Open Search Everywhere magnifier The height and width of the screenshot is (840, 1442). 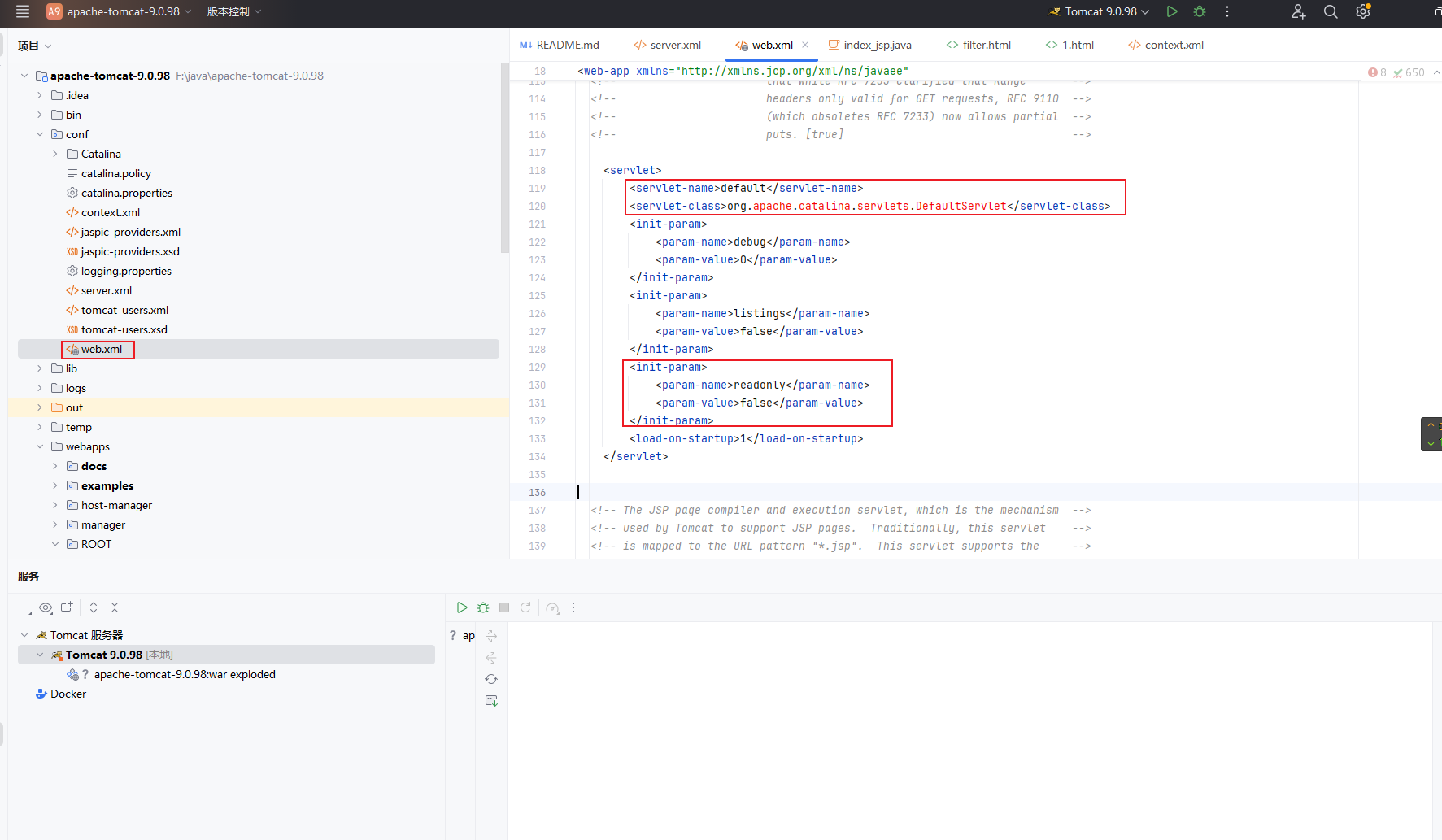pyautogui.click(x=1331, y=11)
